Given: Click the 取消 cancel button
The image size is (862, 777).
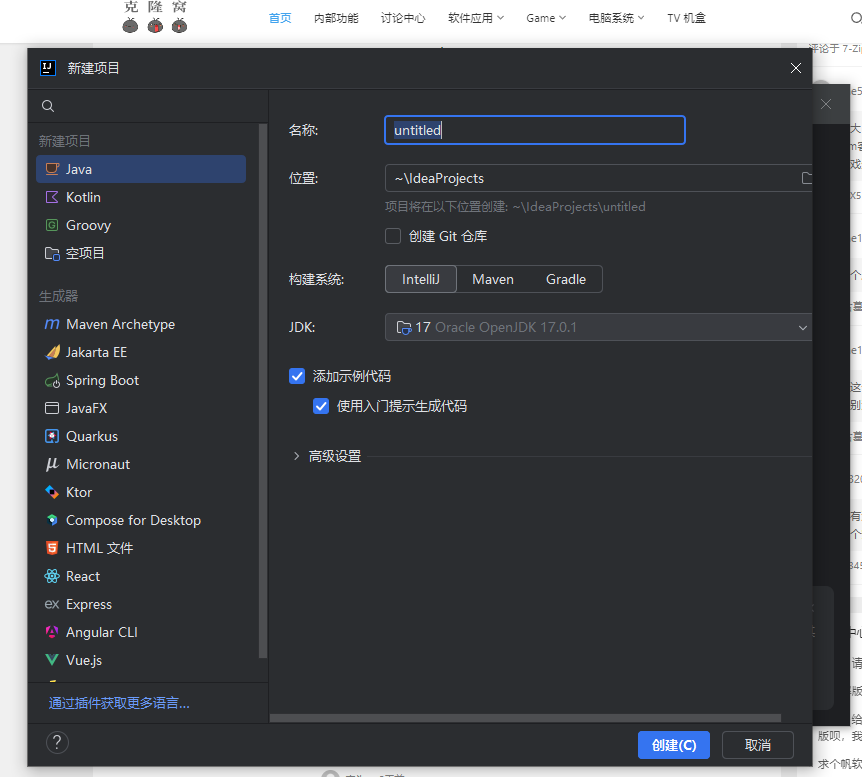Looking at the screenshot, I should click(758, 745).
